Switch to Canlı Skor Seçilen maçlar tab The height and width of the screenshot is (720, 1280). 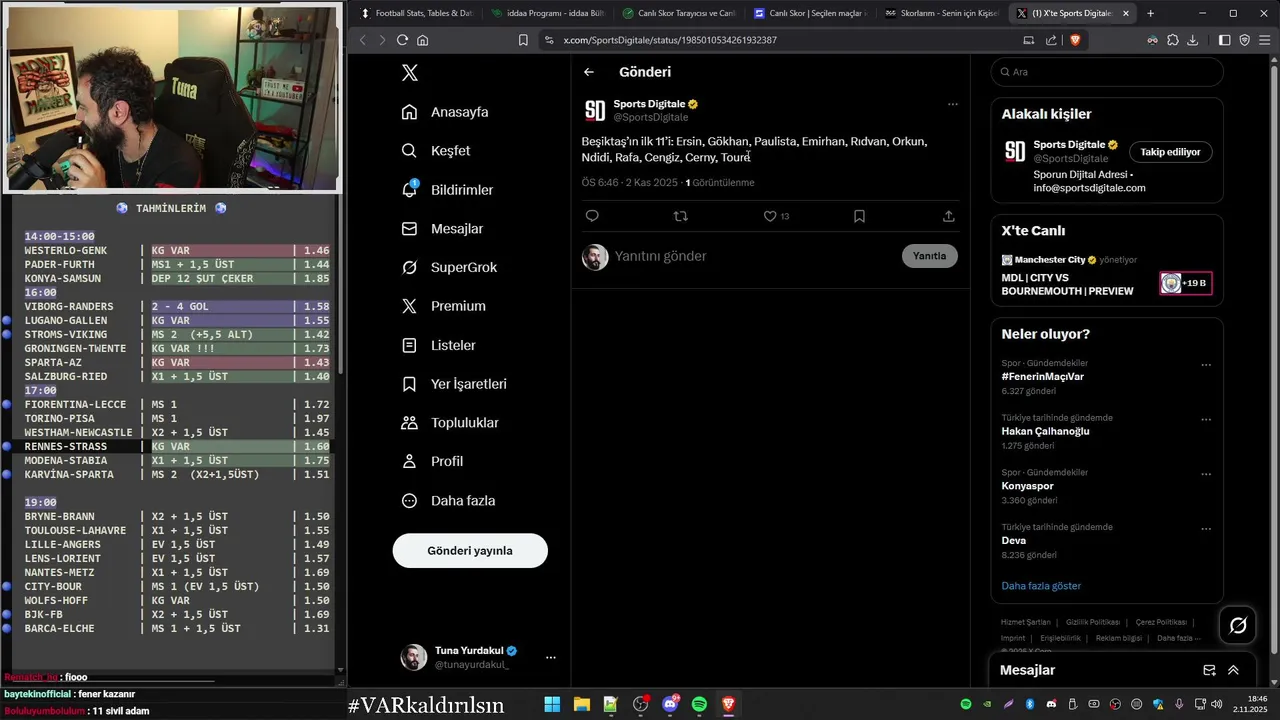click(810, 13)
